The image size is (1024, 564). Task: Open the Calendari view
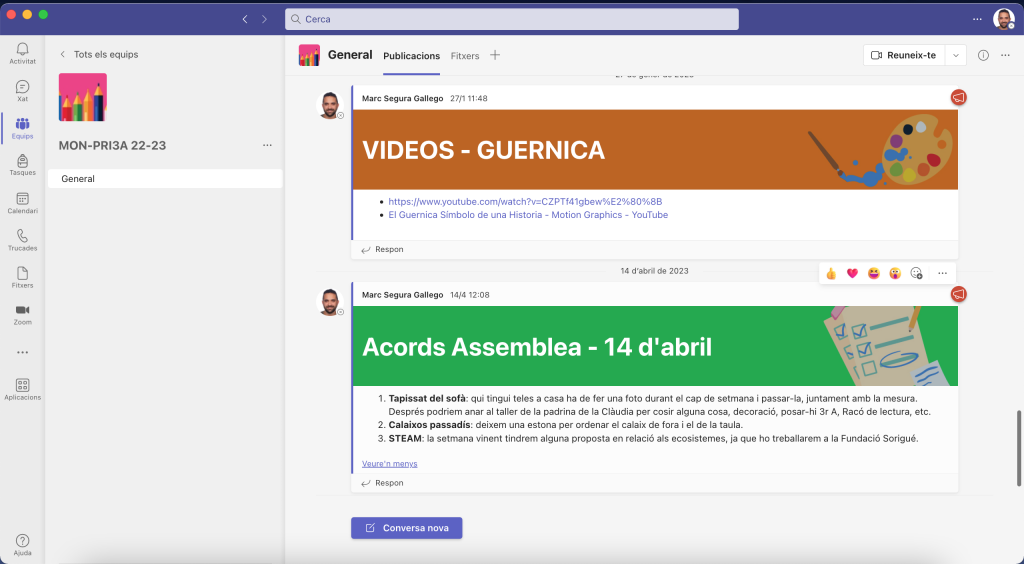pos(22,201)
